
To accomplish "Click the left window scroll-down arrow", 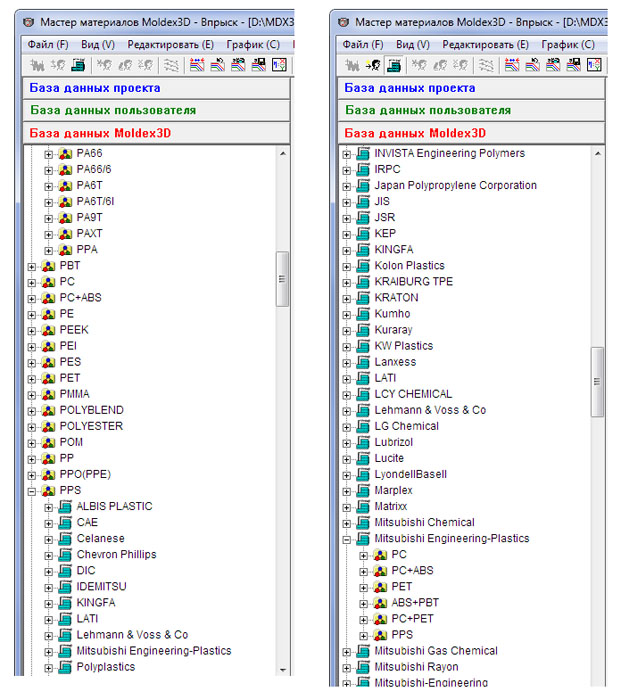I will click(283, 670).
